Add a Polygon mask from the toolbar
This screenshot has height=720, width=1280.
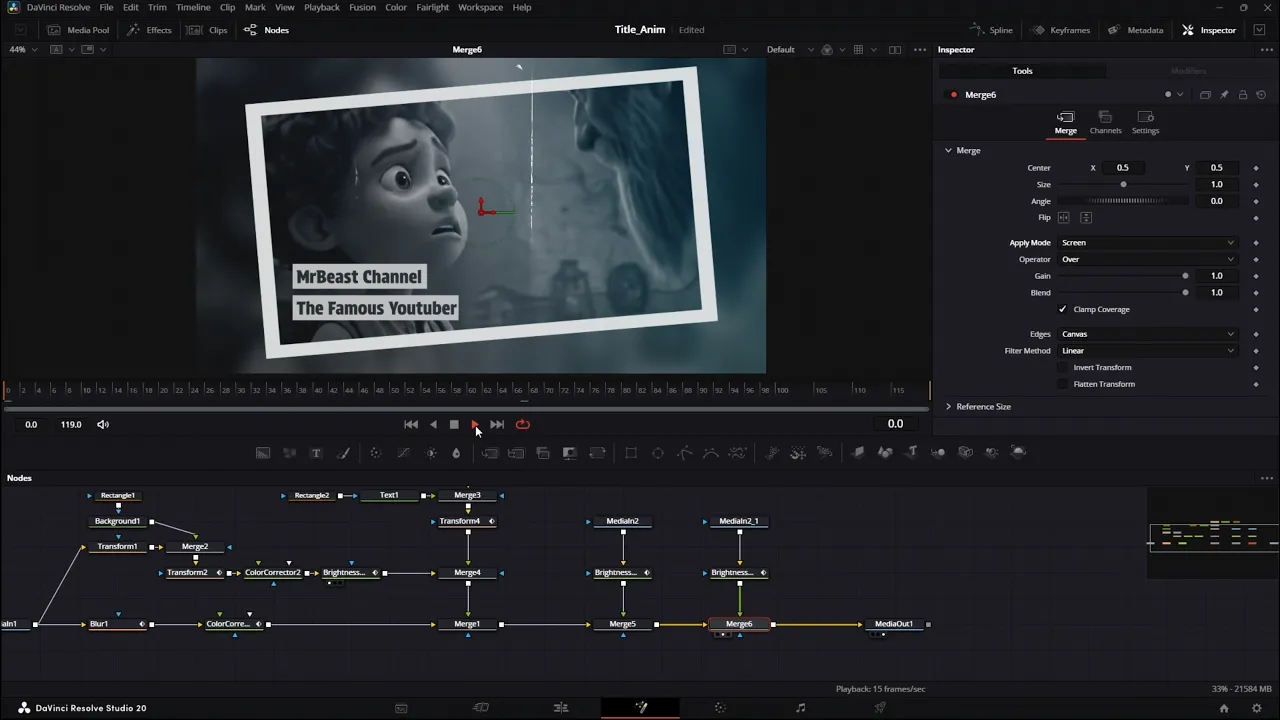click(685, 453)
